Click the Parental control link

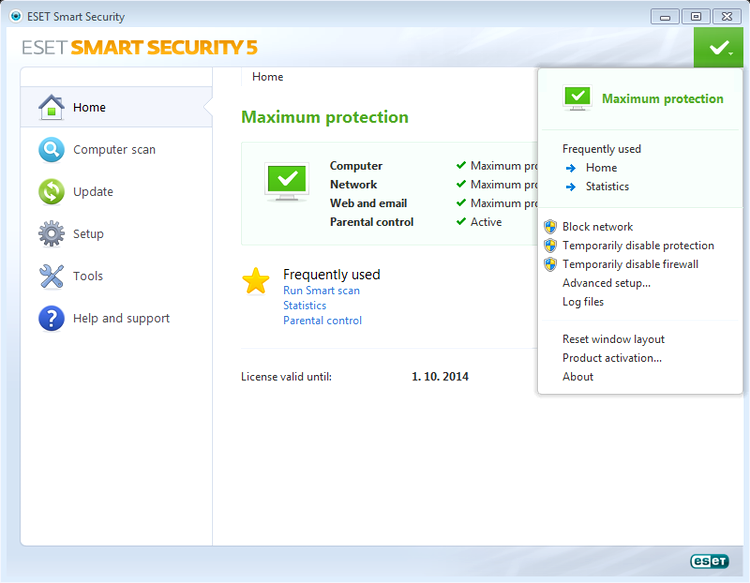tap(322, 320)
